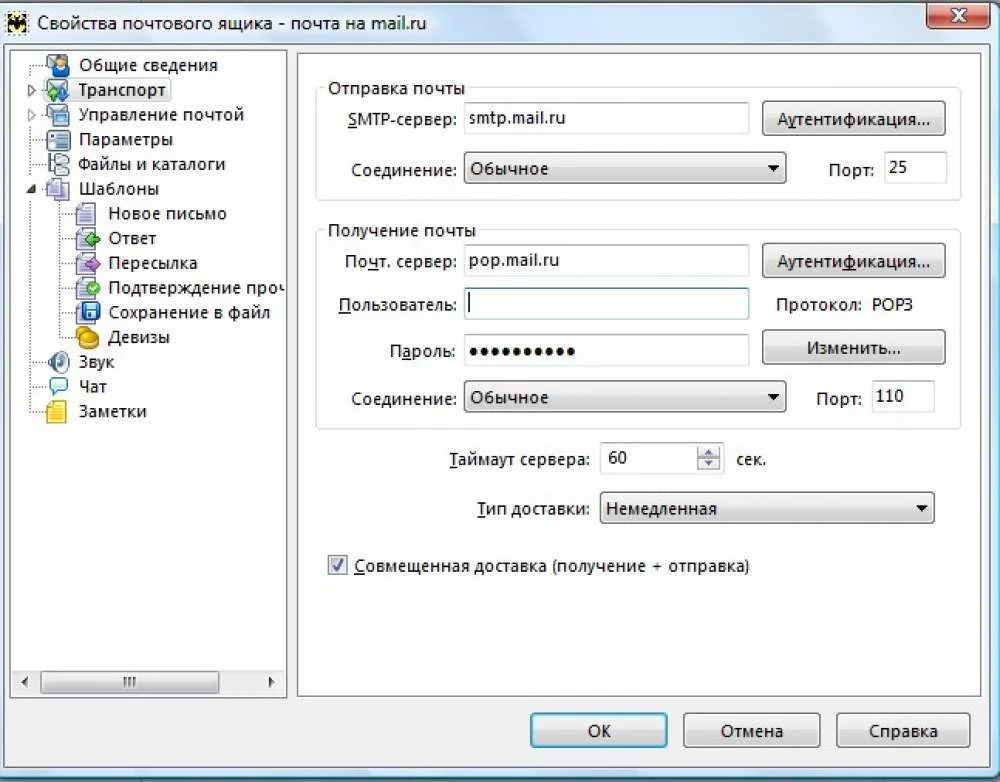
Task: Click the Заметки note icon
Action: 57,411
